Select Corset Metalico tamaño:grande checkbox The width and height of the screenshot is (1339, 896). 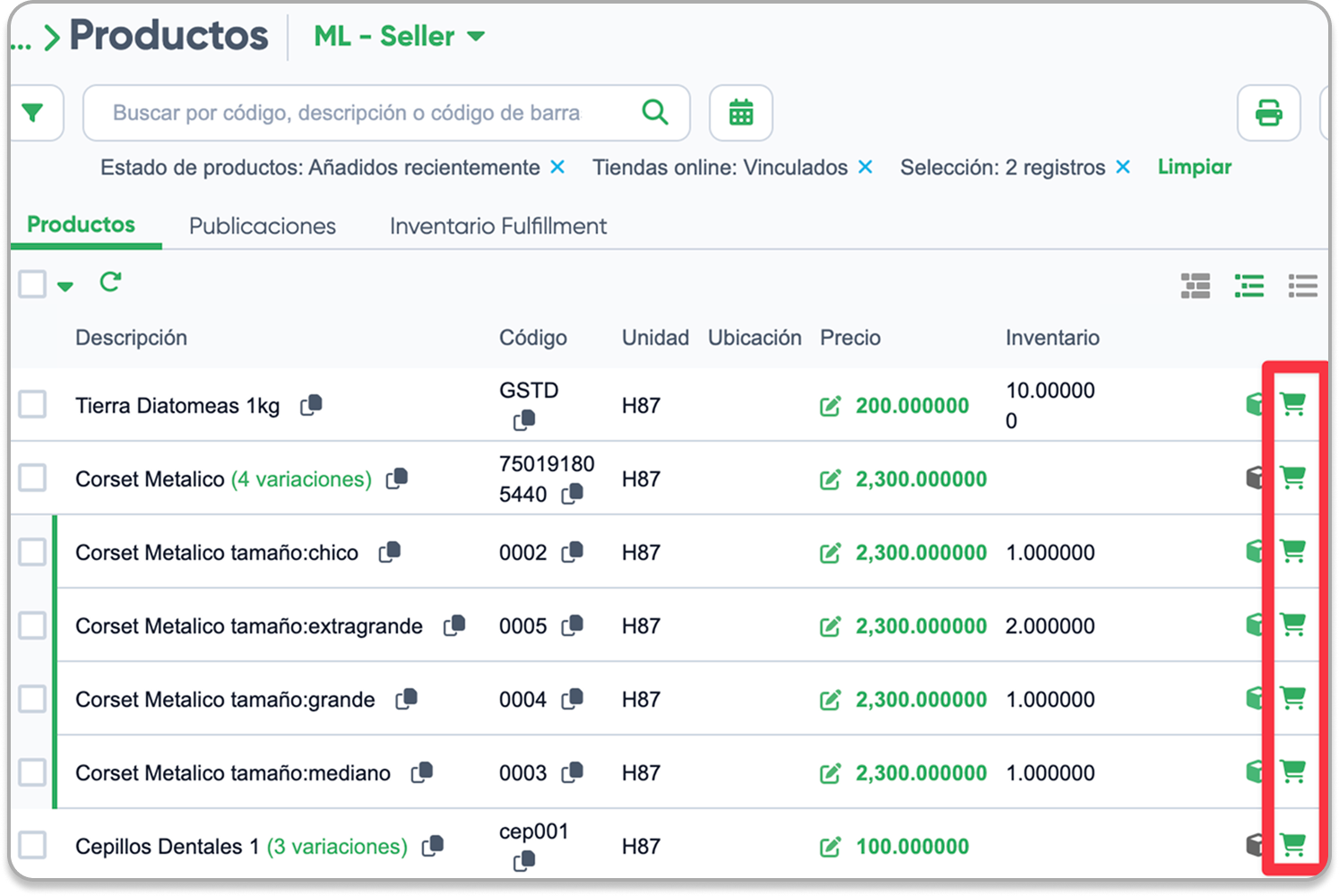33,698
